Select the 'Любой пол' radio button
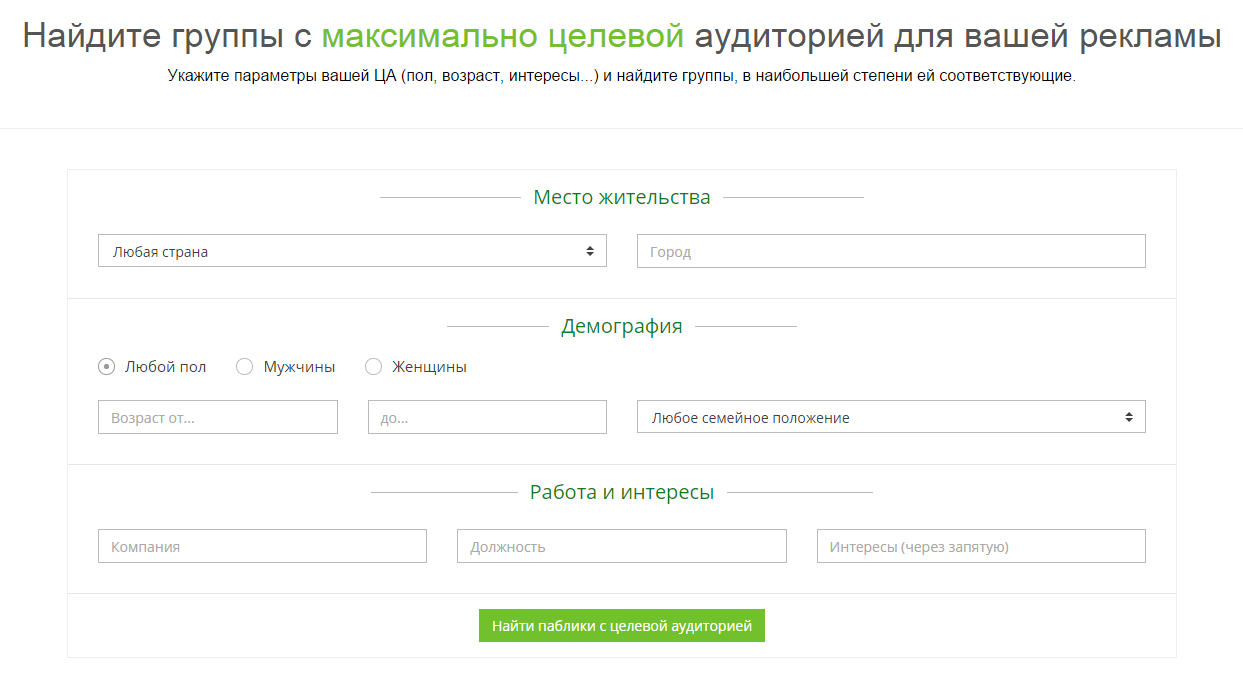The height and width of the screenshot is (695, 1243). (x=107, y=367)
